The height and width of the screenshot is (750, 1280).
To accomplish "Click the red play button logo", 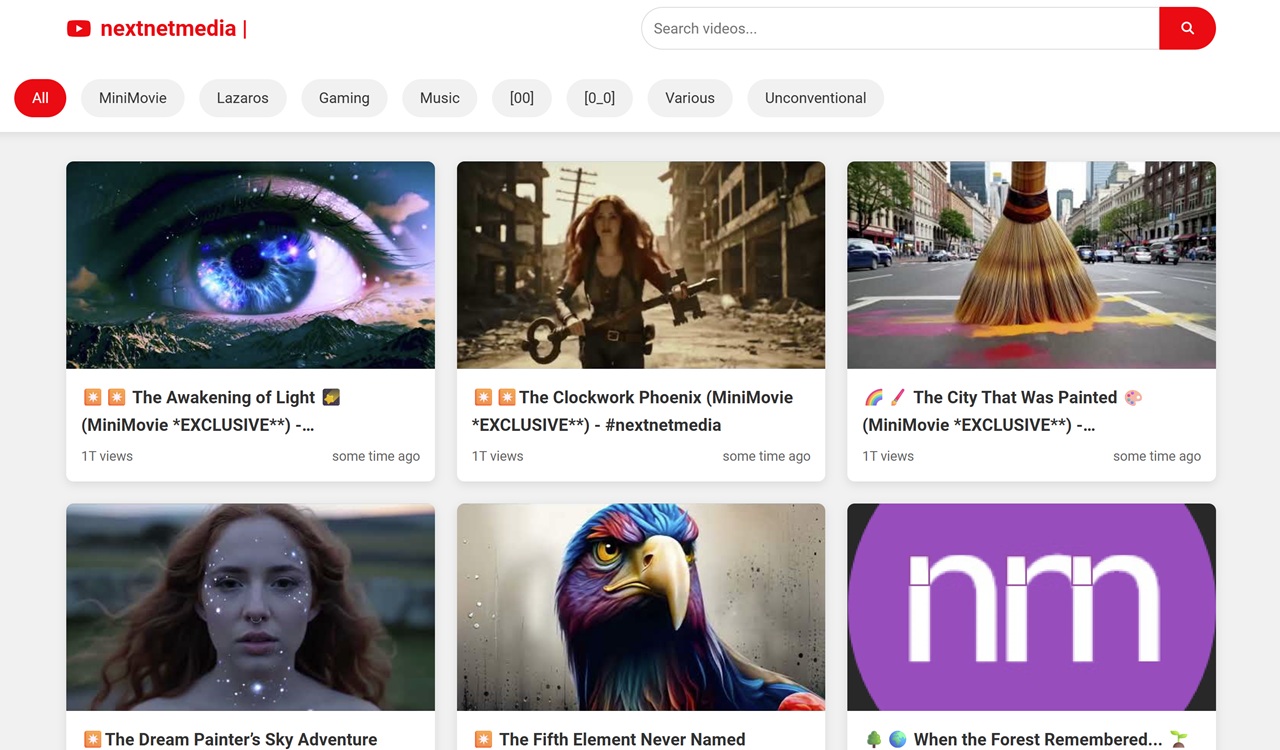I will click(x=79, y=28).
